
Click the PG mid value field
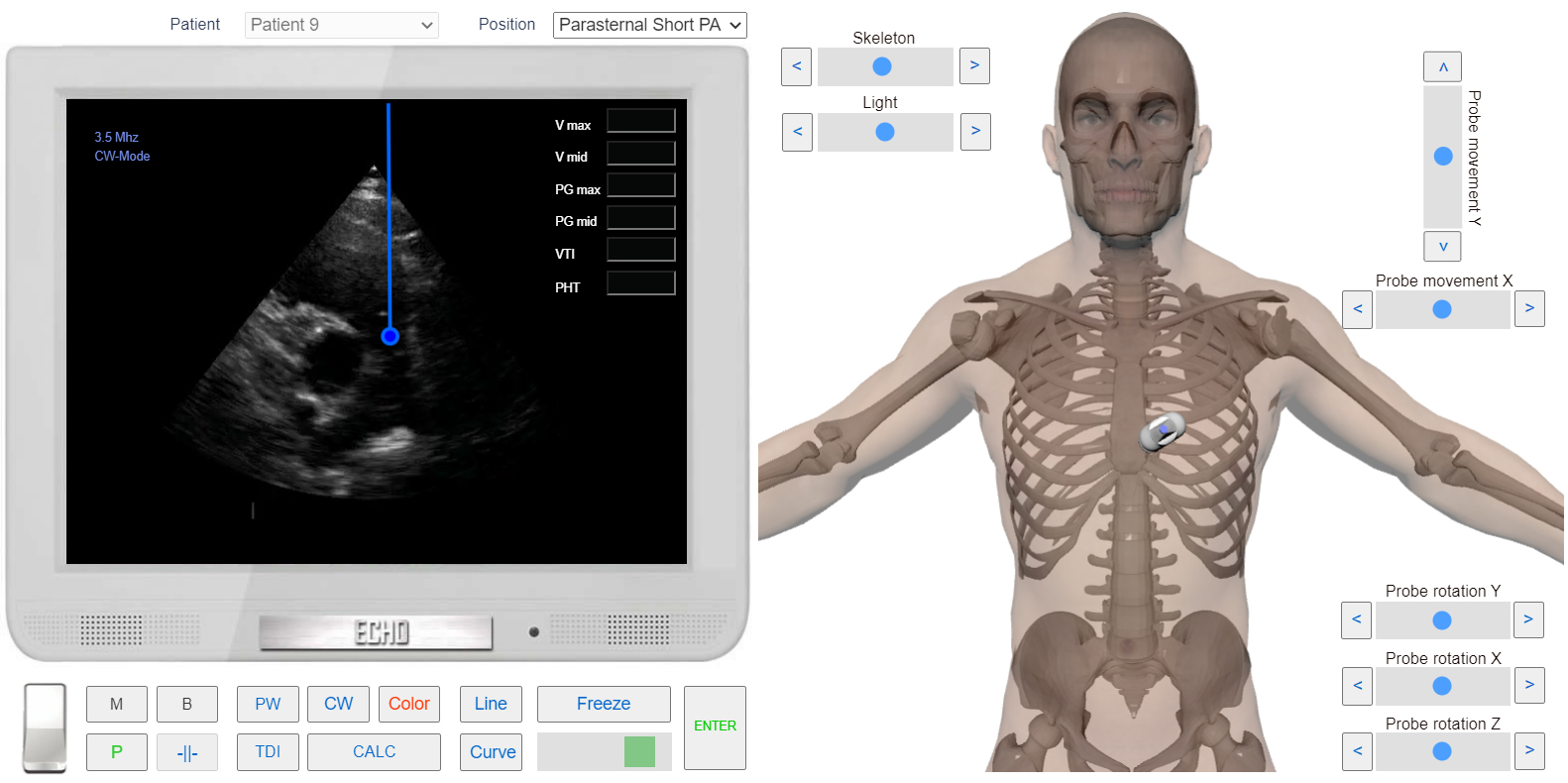click(x=641, y=218)
